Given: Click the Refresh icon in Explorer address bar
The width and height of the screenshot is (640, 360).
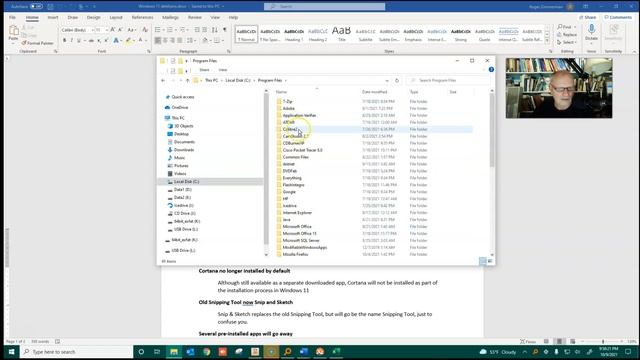Looking at the screenshot, I should pyautogui.click(x=397, y=80).
